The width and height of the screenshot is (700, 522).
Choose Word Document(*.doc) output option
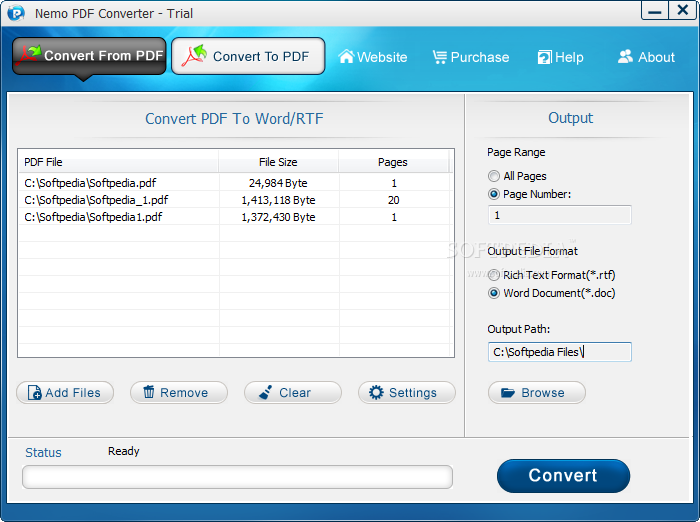[494, 293]
